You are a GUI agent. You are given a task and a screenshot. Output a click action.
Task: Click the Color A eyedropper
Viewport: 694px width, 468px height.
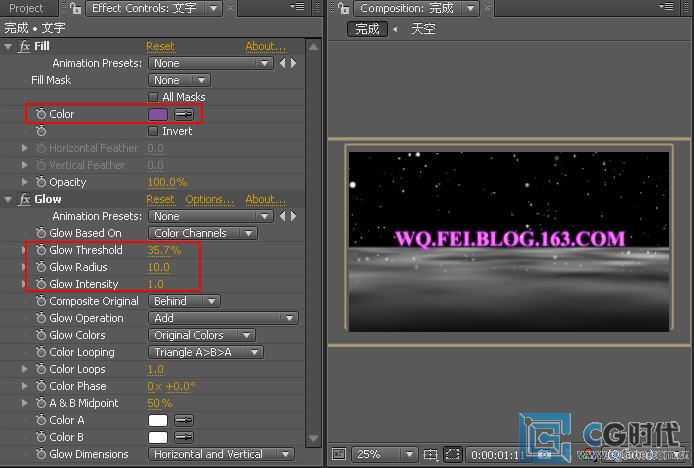(x=184, y=420)
